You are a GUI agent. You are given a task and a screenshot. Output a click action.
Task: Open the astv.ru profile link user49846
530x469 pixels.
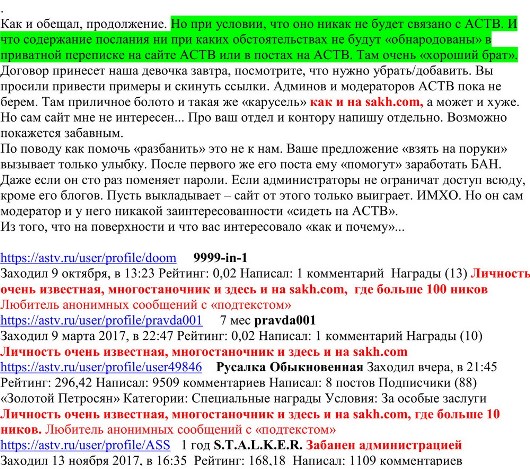tap(101, 367)
